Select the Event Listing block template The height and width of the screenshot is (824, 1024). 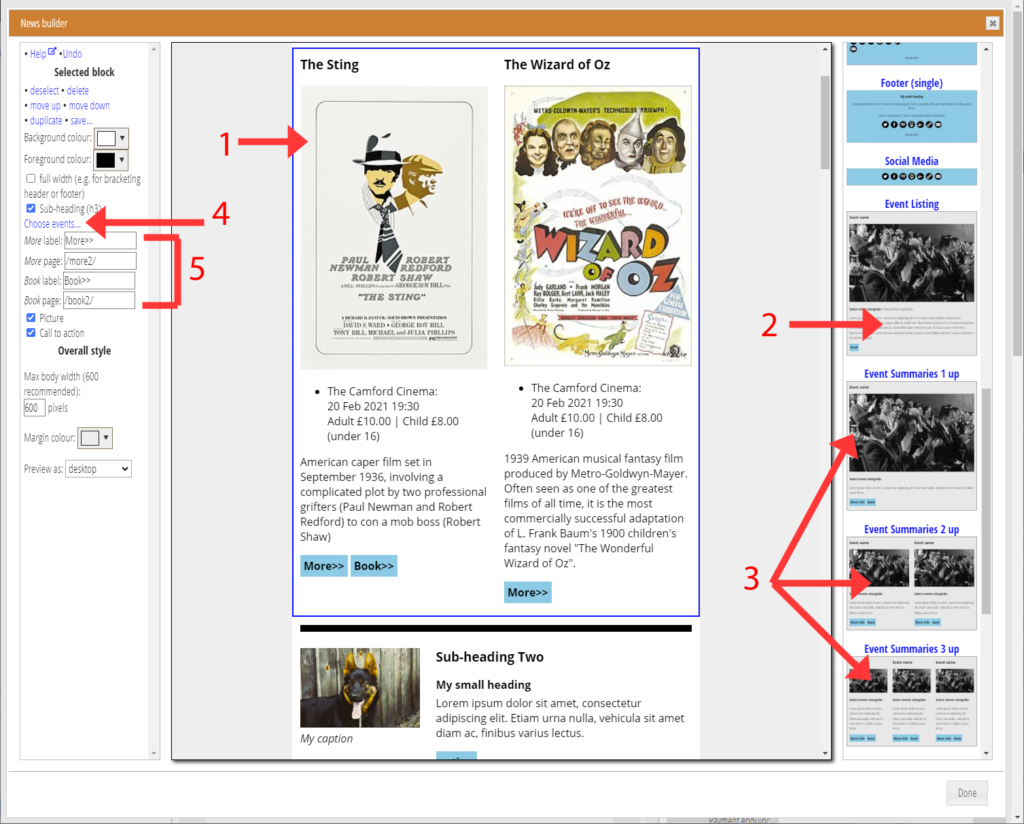[x=912, y=283]
